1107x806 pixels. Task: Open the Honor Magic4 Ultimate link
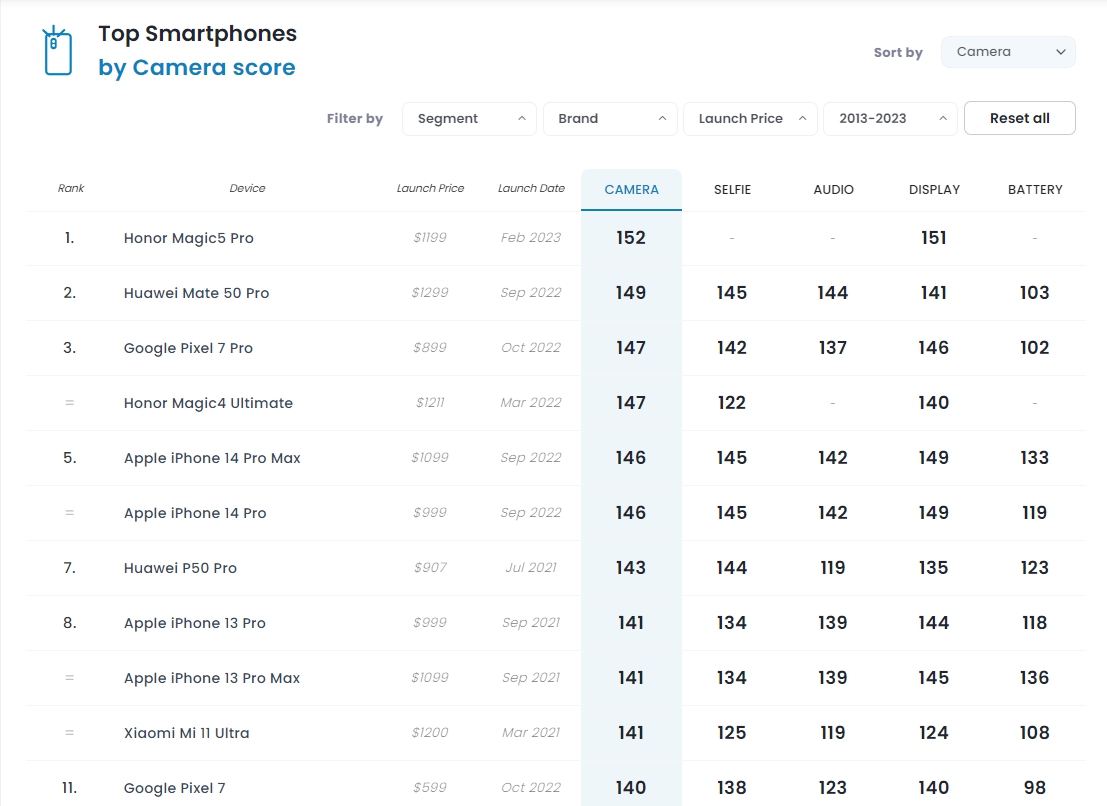pyautogui.click(x=208, y=403)
